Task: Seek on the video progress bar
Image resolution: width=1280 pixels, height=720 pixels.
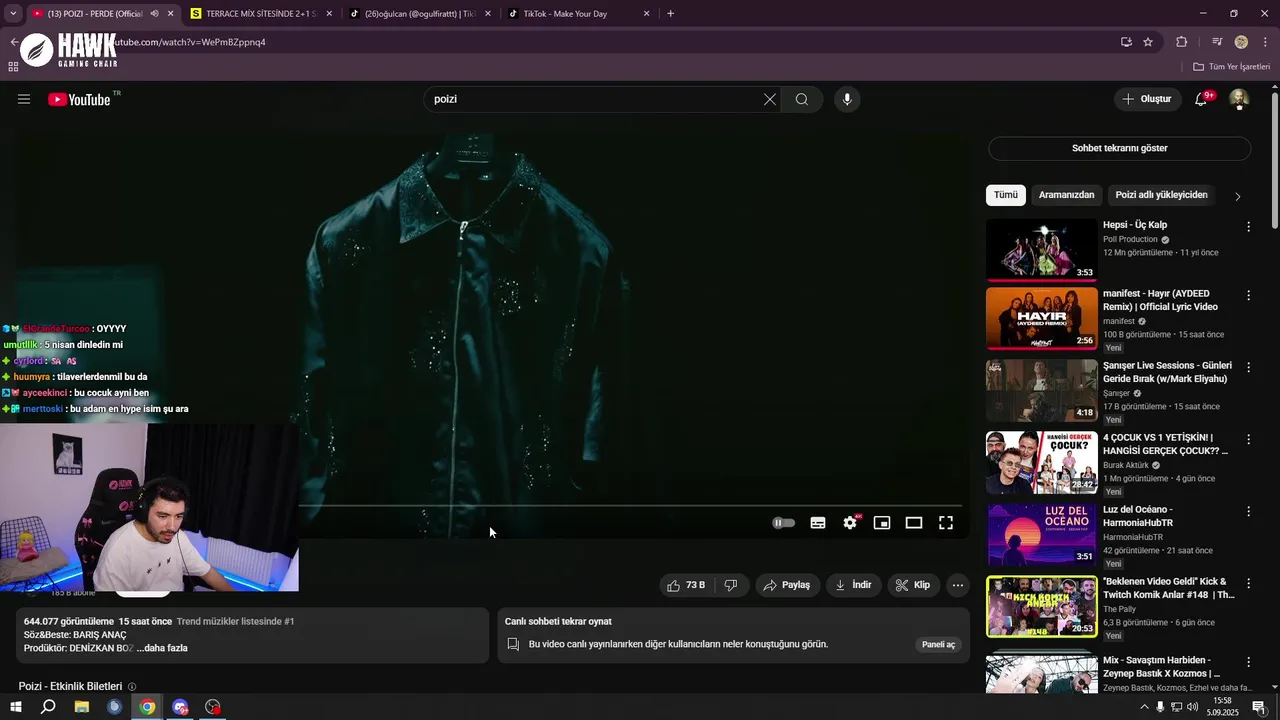Action: tap(630, 506)
